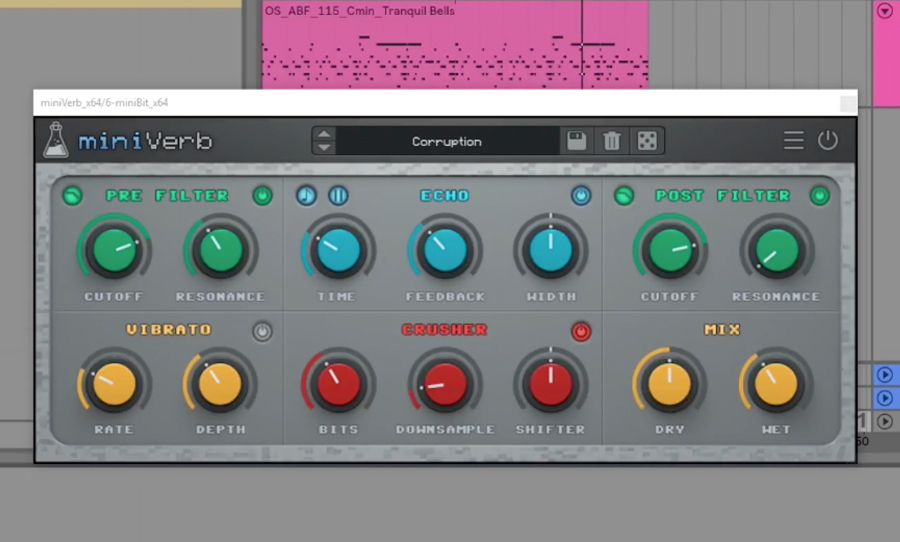Enable the Vibrato section power button
The height and width of the screenshot is (542, 900).
tap(262, 331)
